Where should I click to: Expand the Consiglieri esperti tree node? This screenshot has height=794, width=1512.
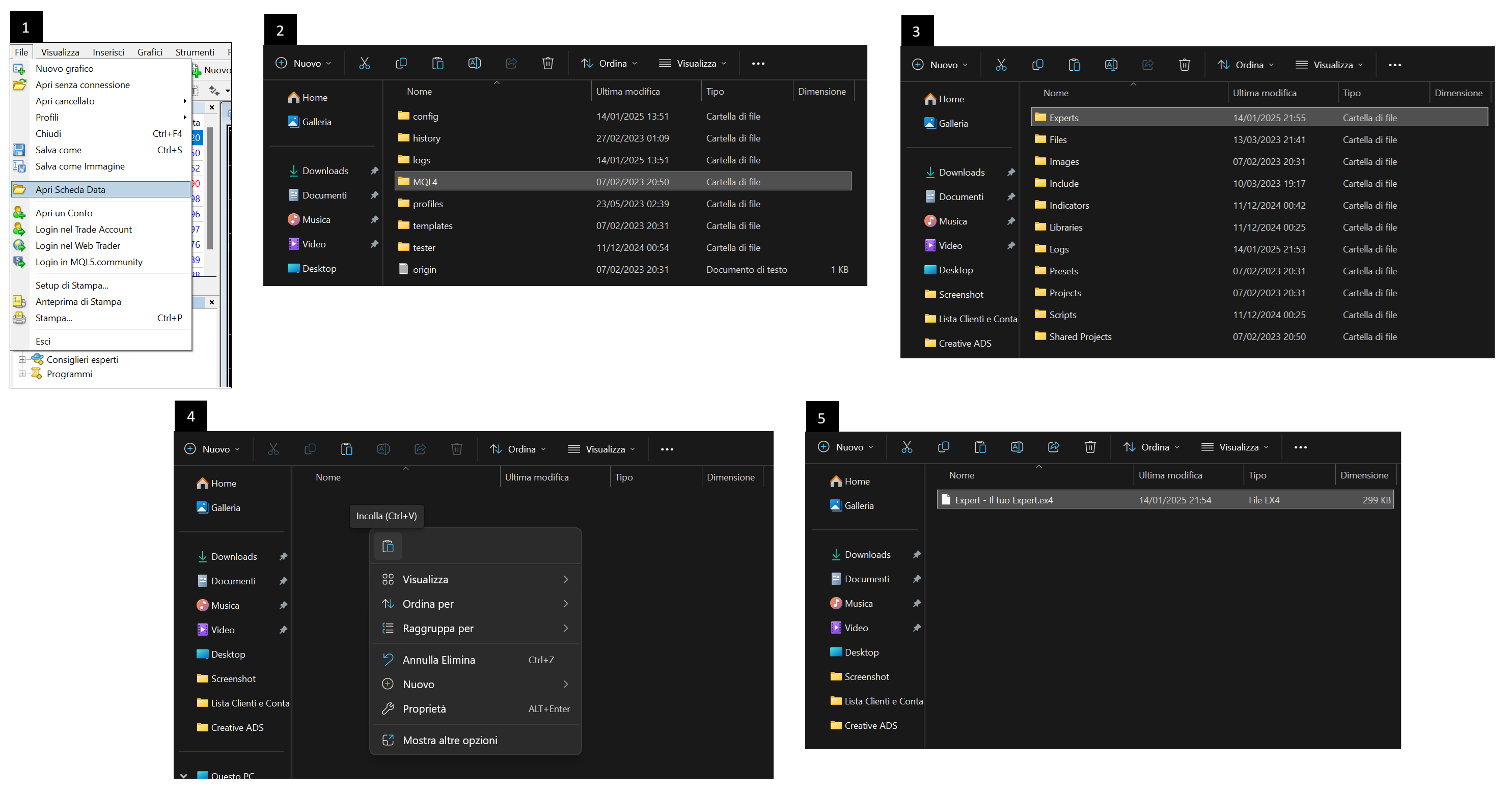tap(22, 359)
